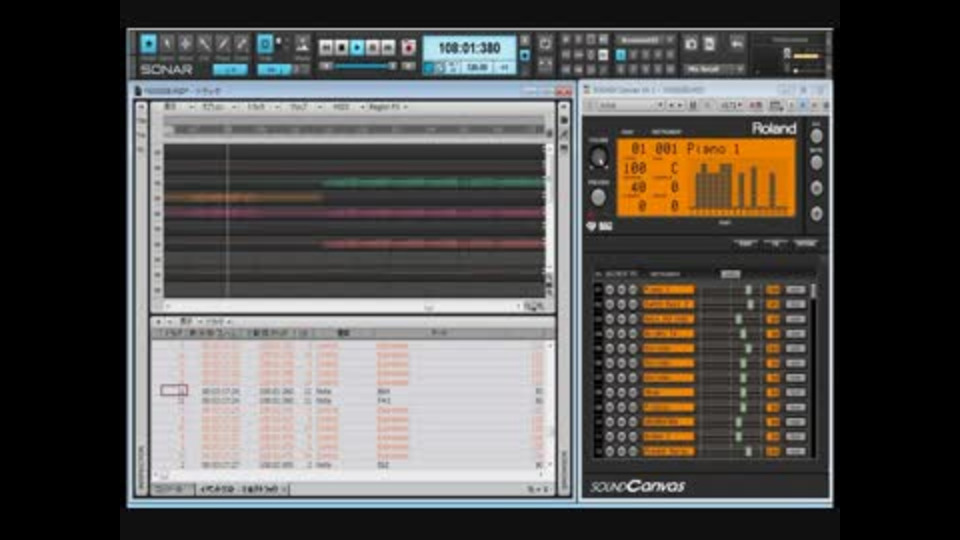This screenshot has width=960, height=540.
Task: Click the Marks icon in the toolbar
Action: tap(302, 44)
